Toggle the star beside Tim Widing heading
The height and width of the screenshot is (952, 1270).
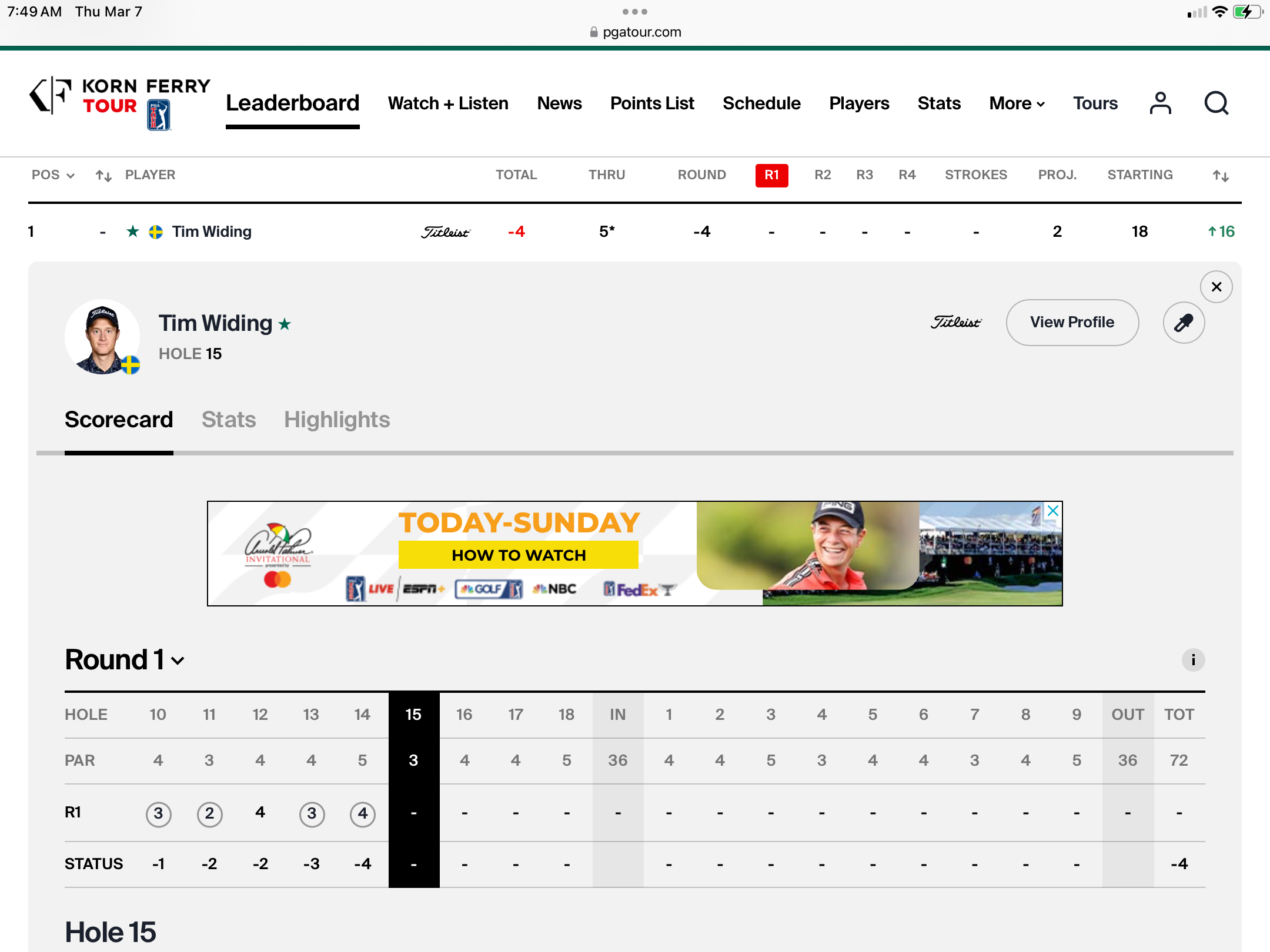pos(285,324)
